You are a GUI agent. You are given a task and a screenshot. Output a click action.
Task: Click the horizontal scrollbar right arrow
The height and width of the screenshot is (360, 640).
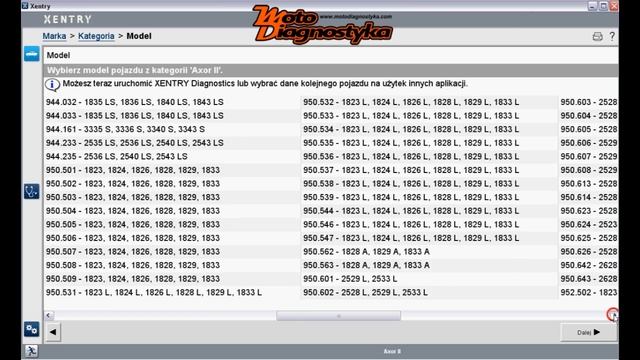612,315
